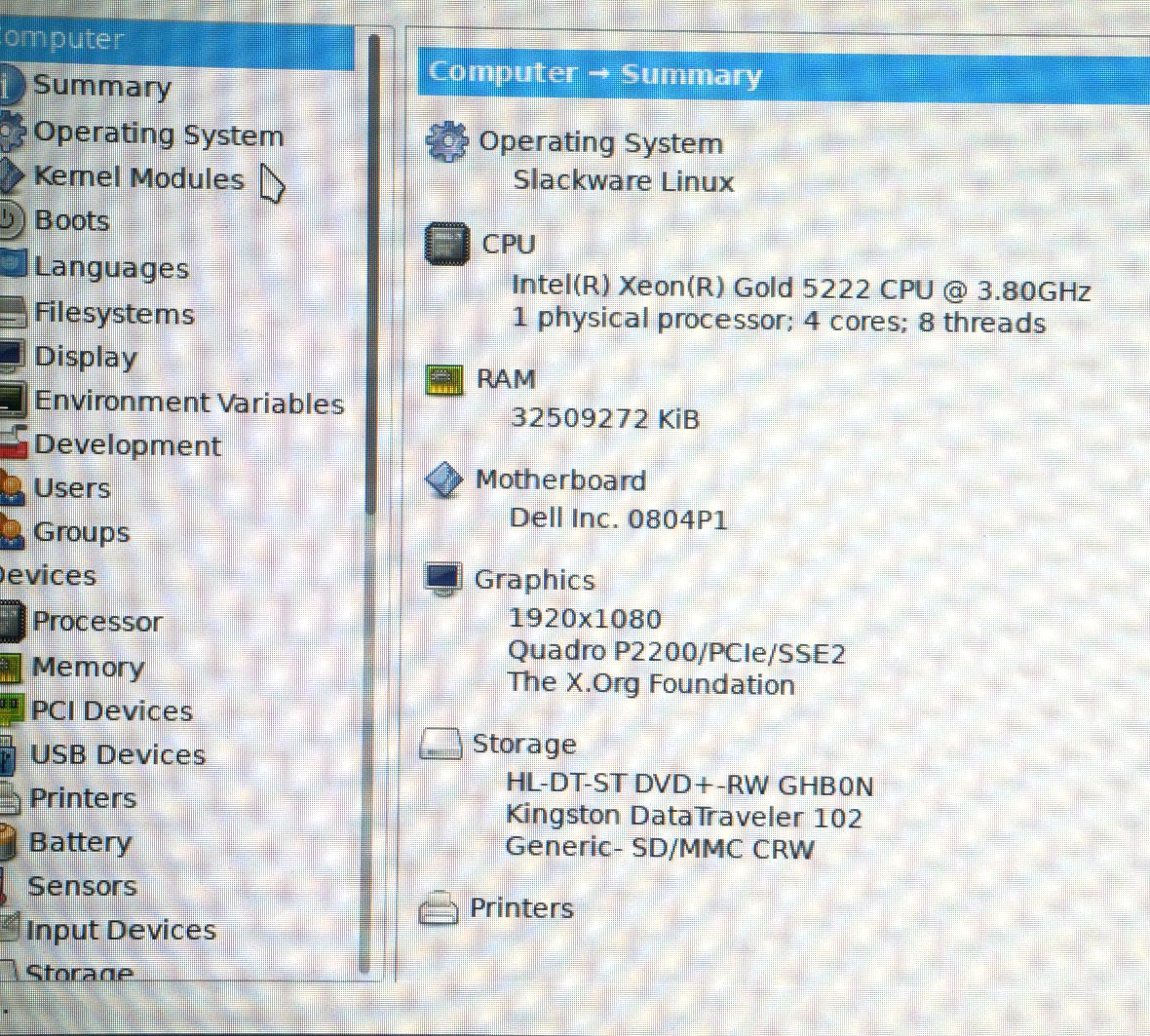Click the Slackware Linux text
1150x1036 pixels.
point(623,180)
